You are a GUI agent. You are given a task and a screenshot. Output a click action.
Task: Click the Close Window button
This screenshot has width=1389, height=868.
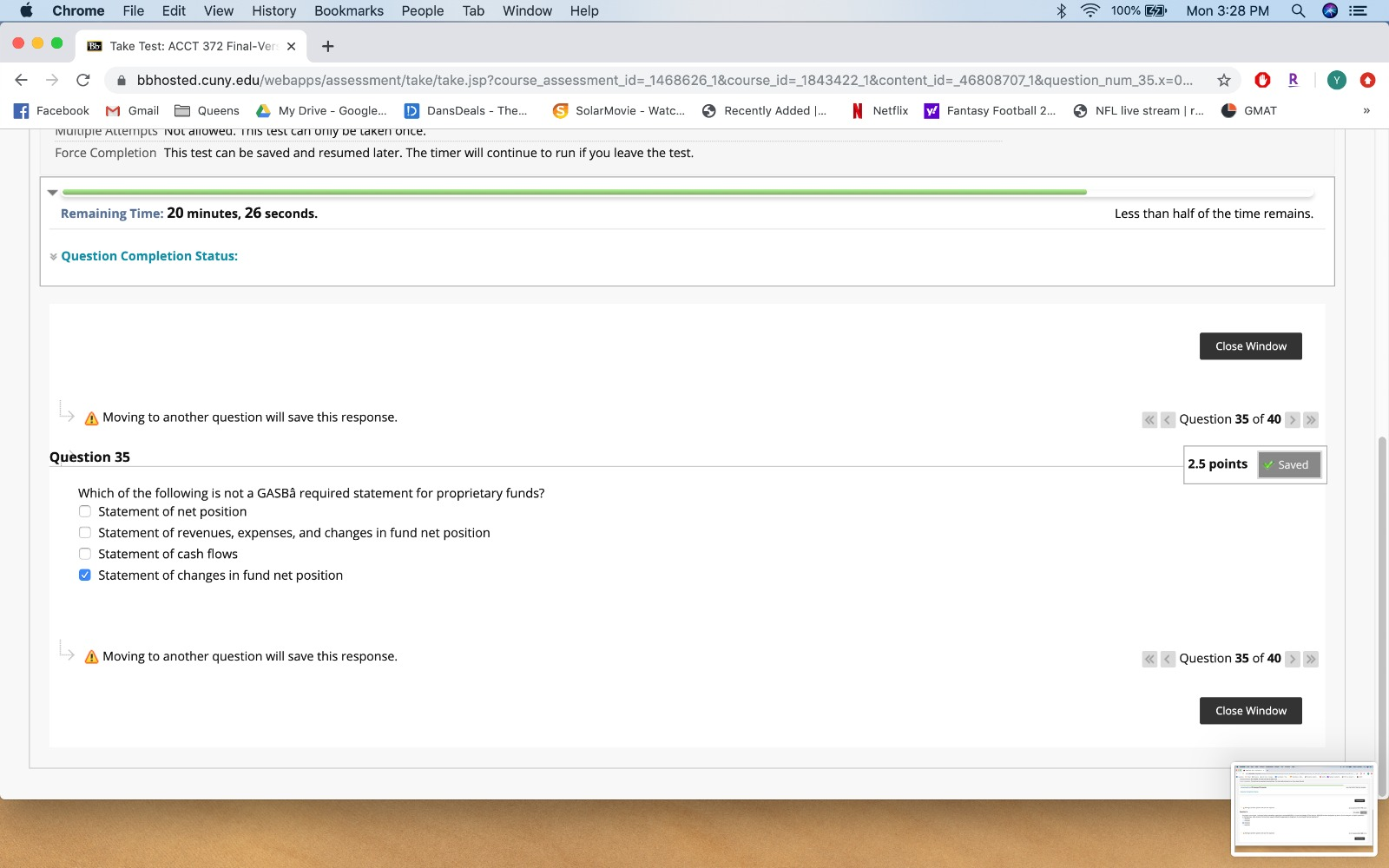tap(1250, 345)
